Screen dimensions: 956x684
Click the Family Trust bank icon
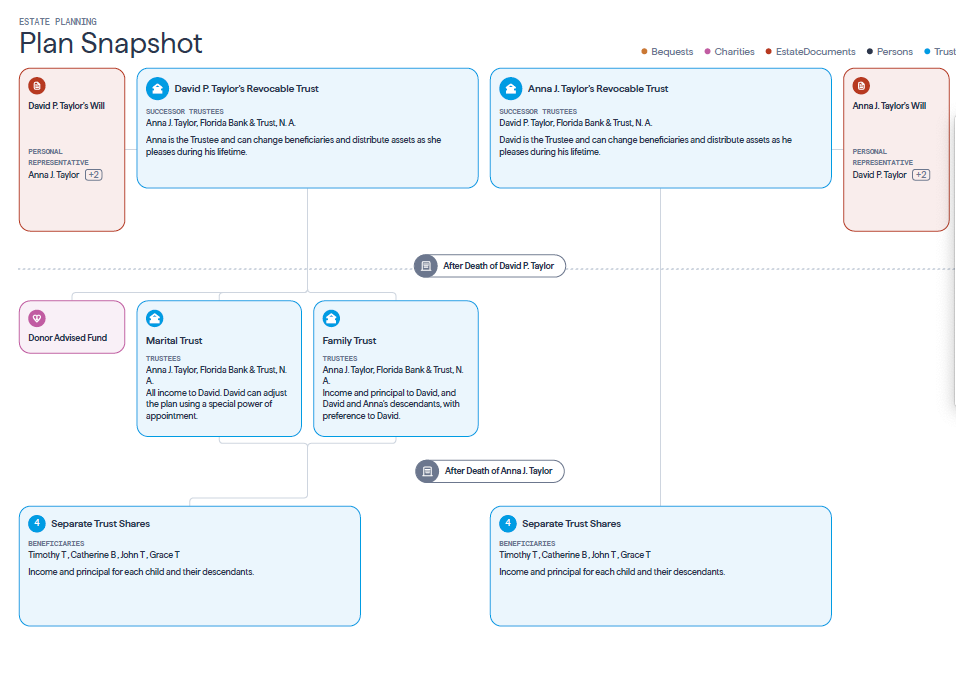(331, 319)
